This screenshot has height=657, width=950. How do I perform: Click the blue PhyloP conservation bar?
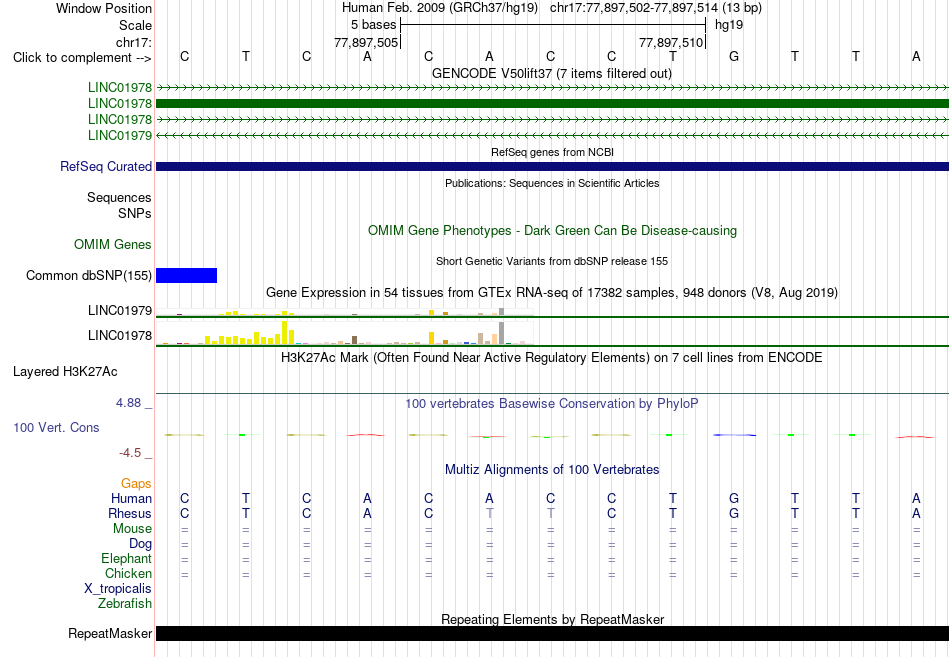point(734,435)
